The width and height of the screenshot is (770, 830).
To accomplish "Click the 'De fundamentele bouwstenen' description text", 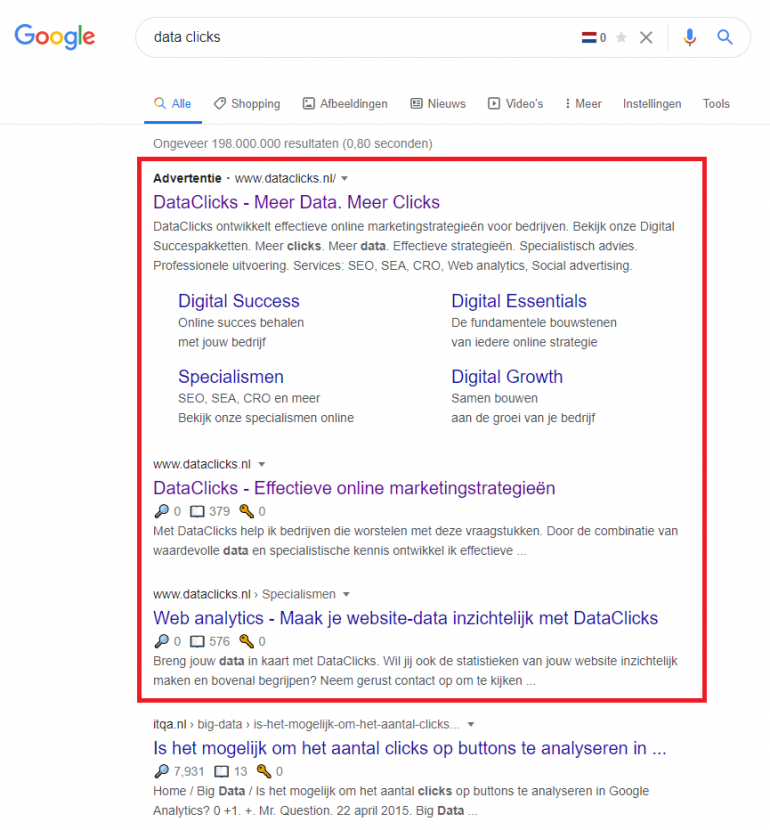I will pyautogui.click(x=533, y=322).
